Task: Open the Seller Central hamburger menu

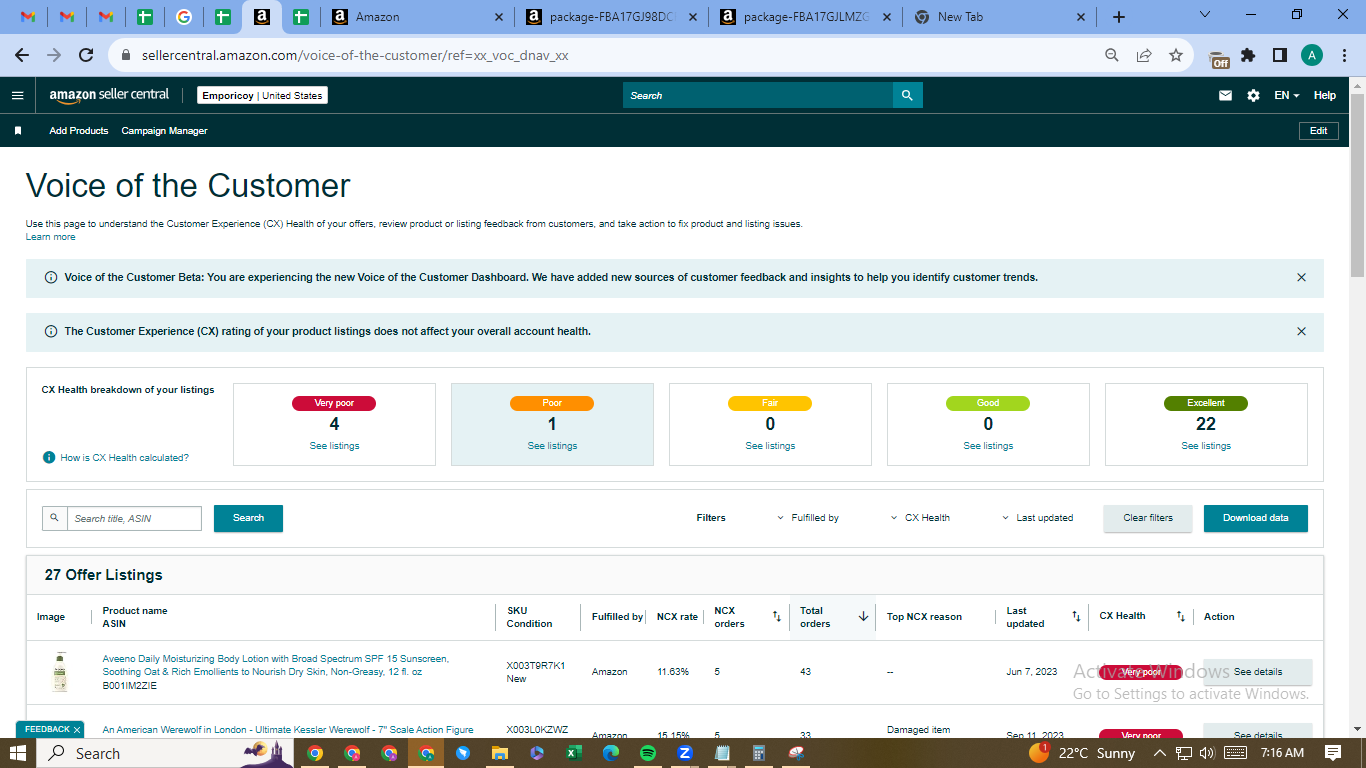Action: [17, 96]
